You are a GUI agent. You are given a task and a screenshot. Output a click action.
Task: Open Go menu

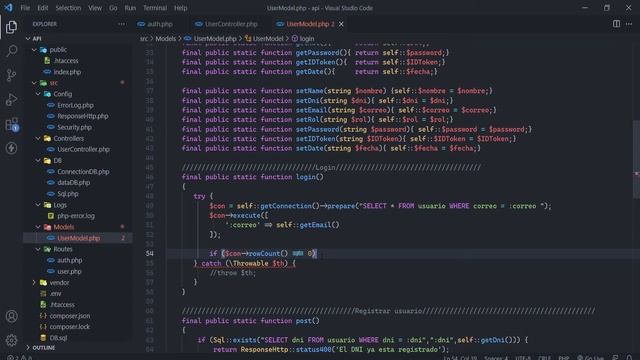click(113, 8)
